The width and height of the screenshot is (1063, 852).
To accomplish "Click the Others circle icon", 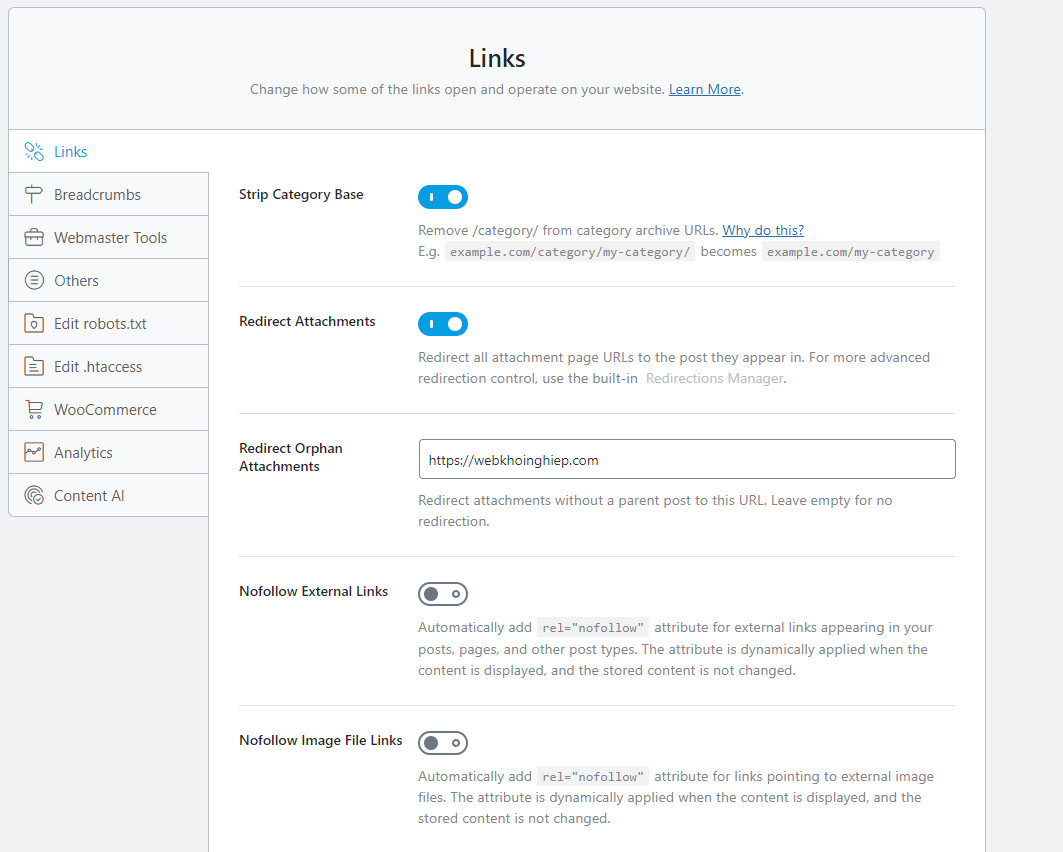I will (x=34, y=281).
